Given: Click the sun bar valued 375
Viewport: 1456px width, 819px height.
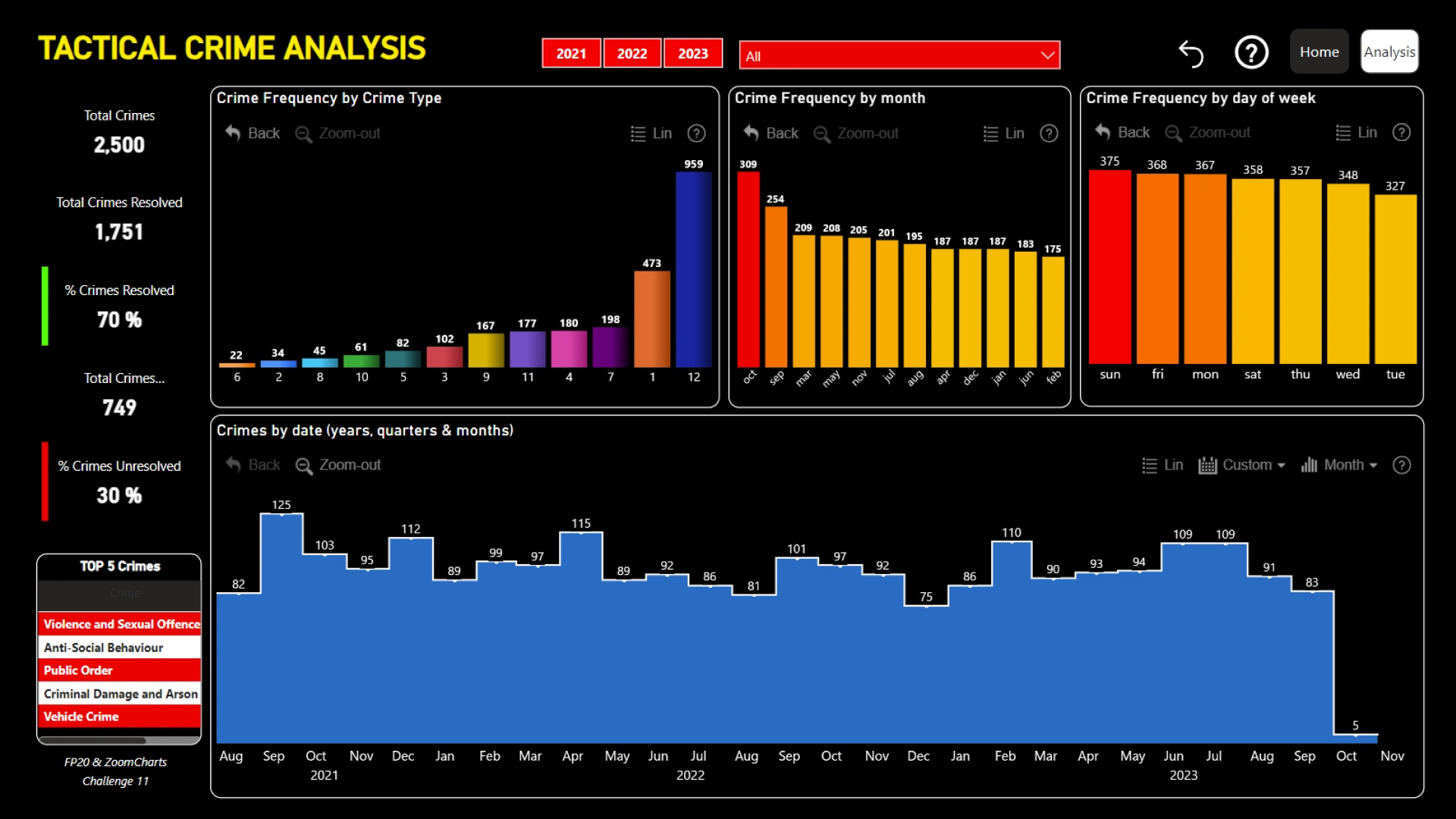Looking at the screenshot, I should (1110, 267).
